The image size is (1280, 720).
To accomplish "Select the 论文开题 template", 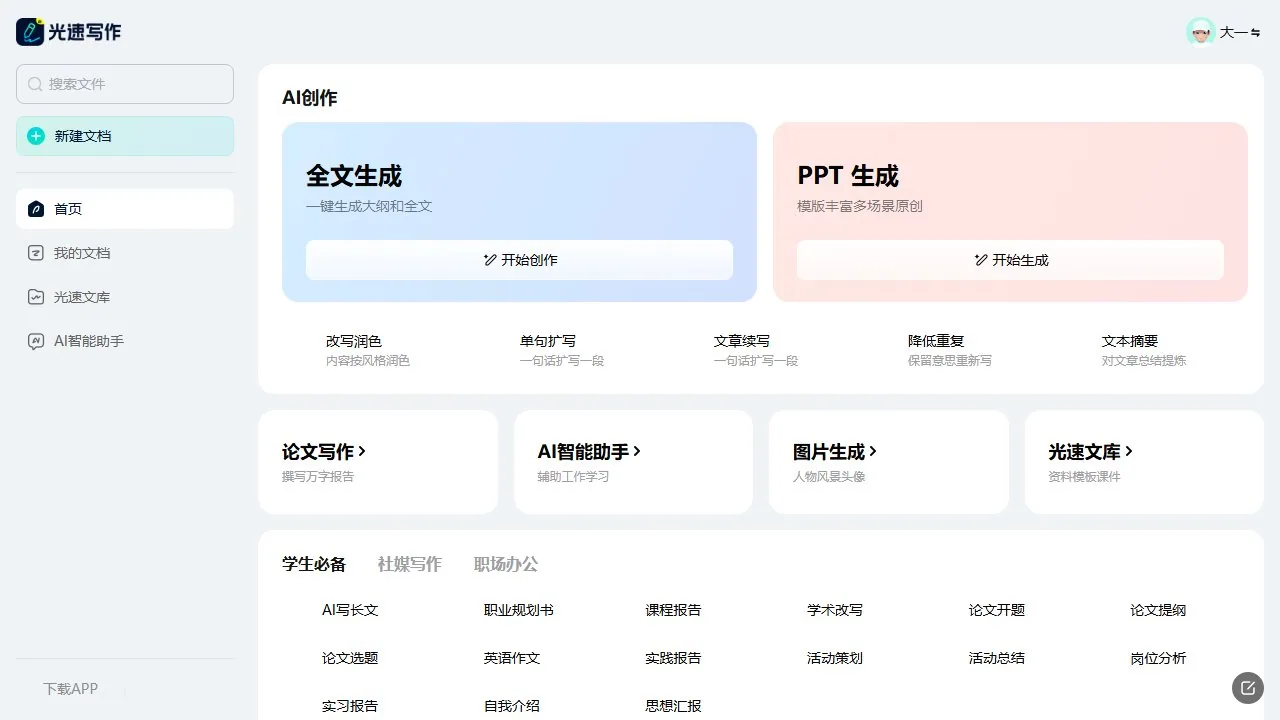I will (x=997, y=610).
